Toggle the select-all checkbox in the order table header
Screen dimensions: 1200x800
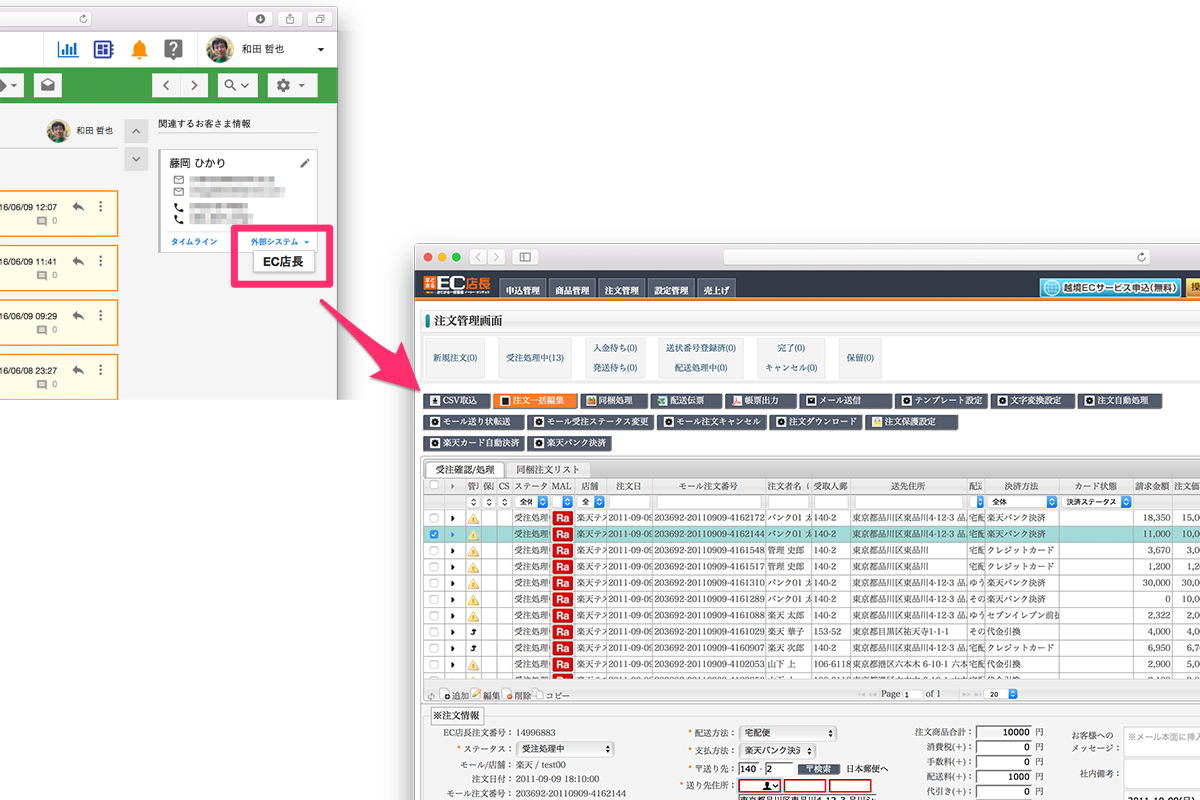433,485
